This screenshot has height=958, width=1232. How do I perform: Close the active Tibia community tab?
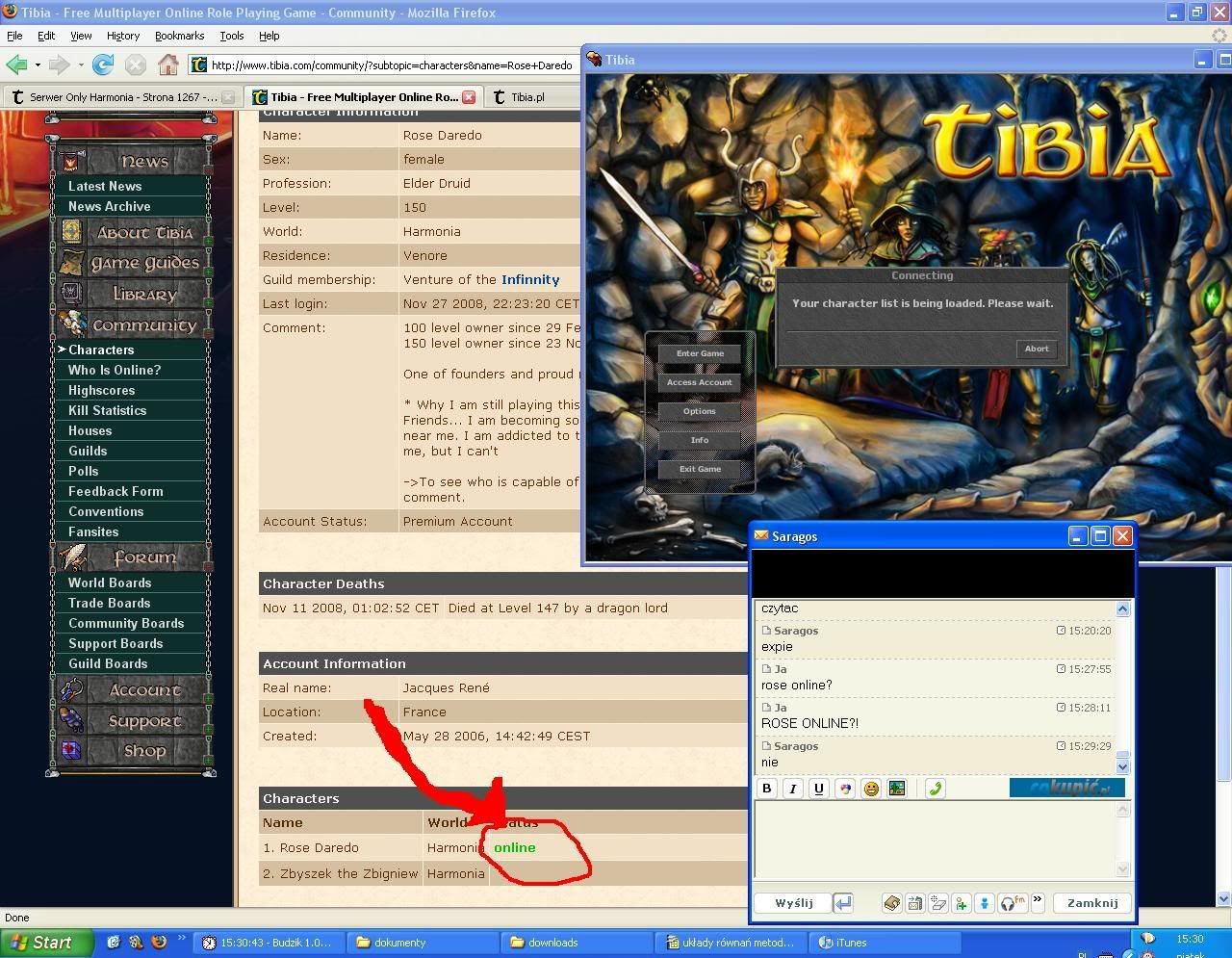pos(469,97)
